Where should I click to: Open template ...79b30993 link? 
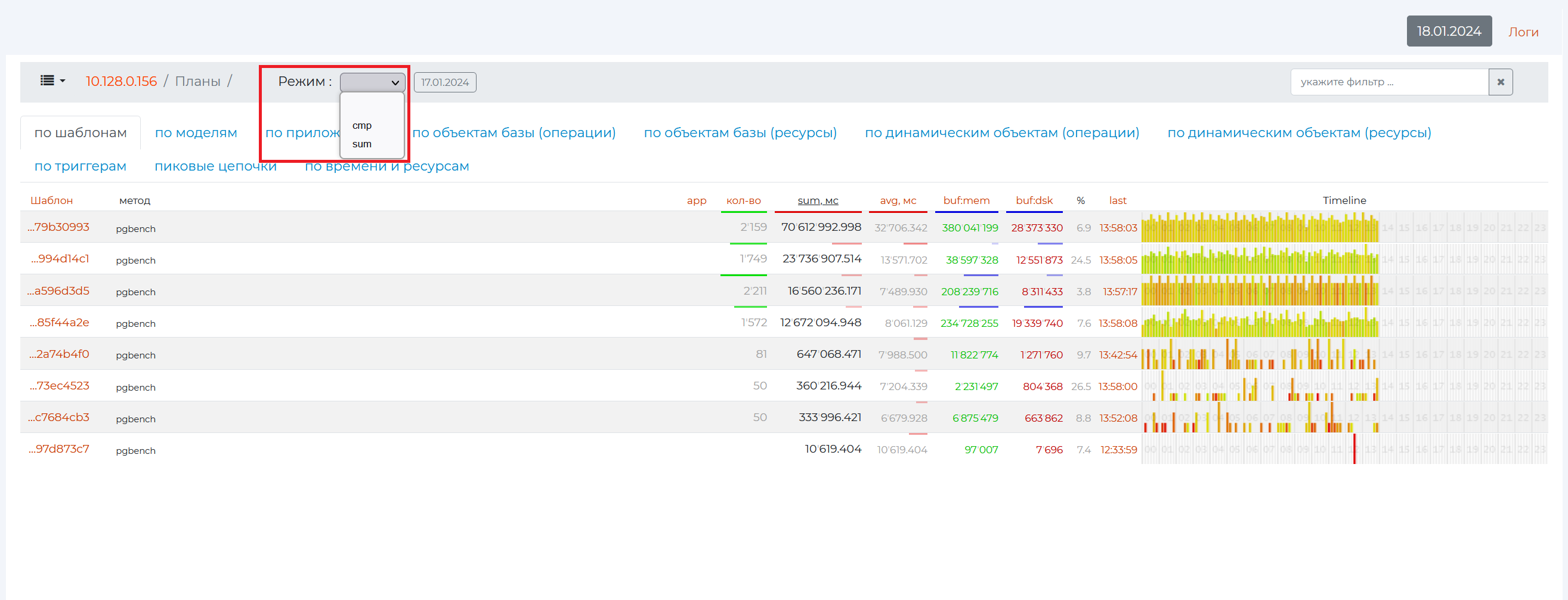(x=58, y=227)
